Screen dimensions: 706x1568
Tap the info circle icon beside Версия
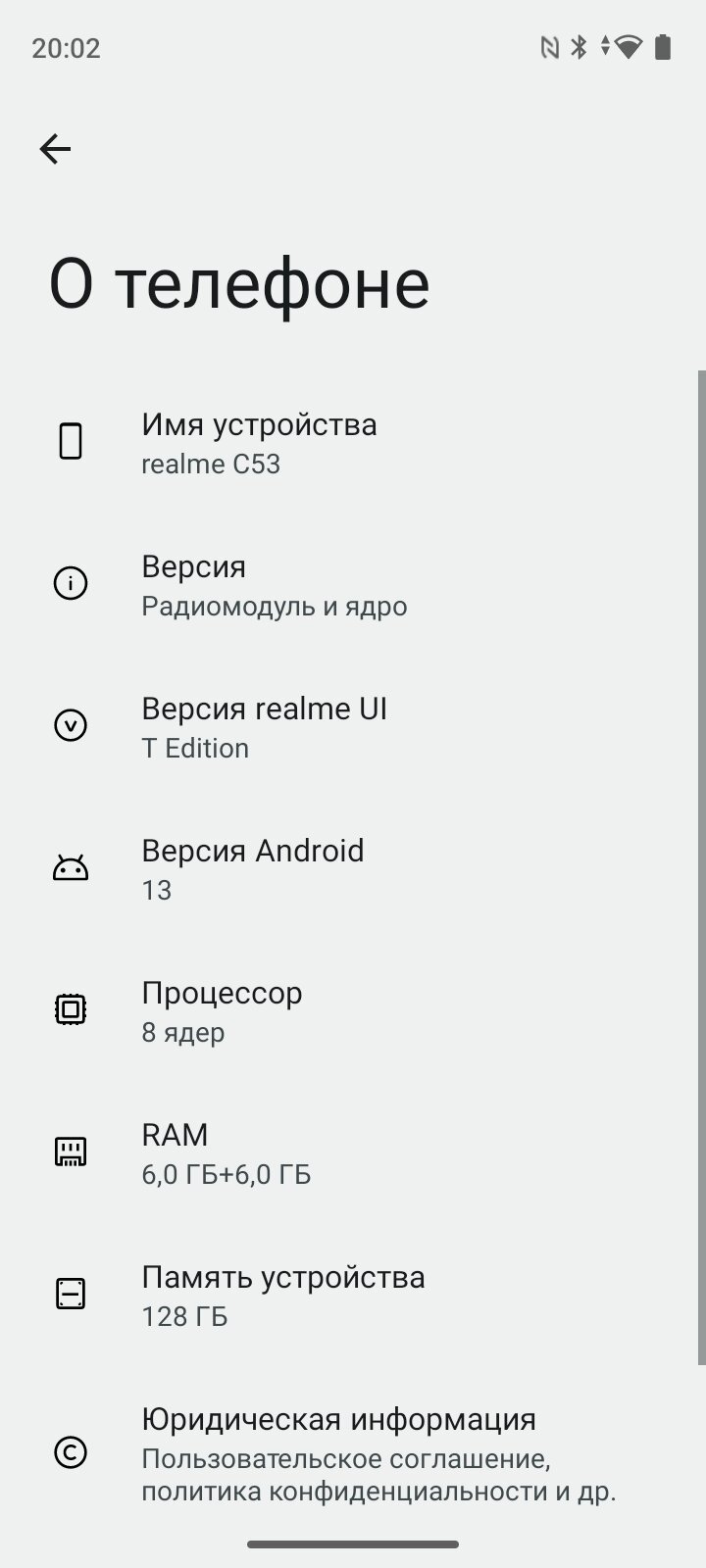[71, 583]
